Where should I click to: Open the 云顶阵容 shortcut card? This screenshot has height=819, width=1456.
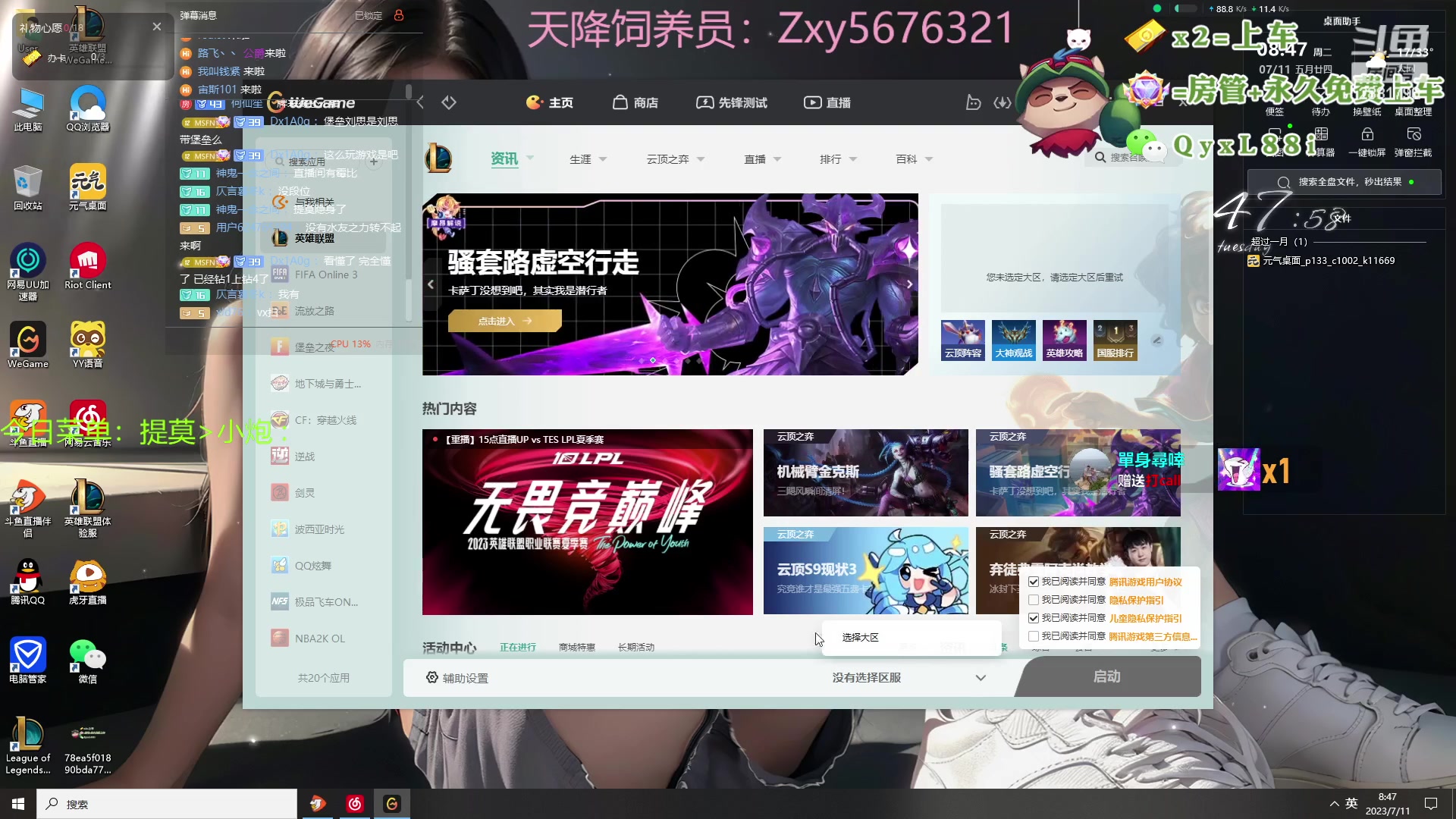962,340
